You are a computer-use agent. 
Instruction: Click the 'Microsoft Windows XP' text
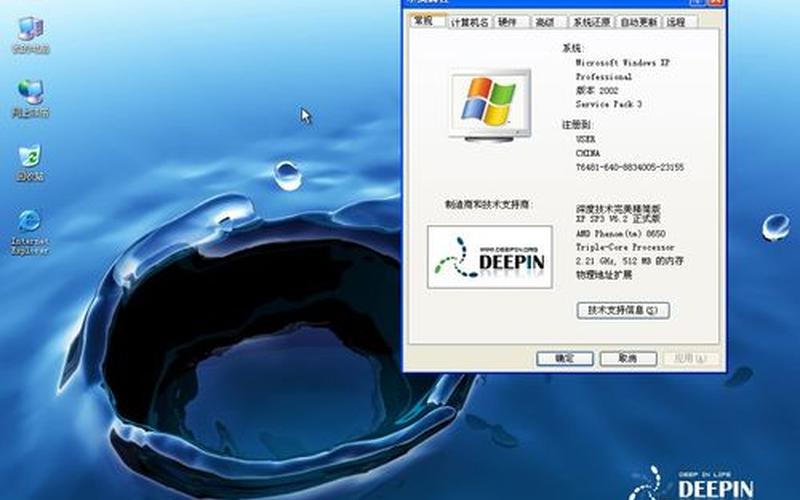[622, 63]
